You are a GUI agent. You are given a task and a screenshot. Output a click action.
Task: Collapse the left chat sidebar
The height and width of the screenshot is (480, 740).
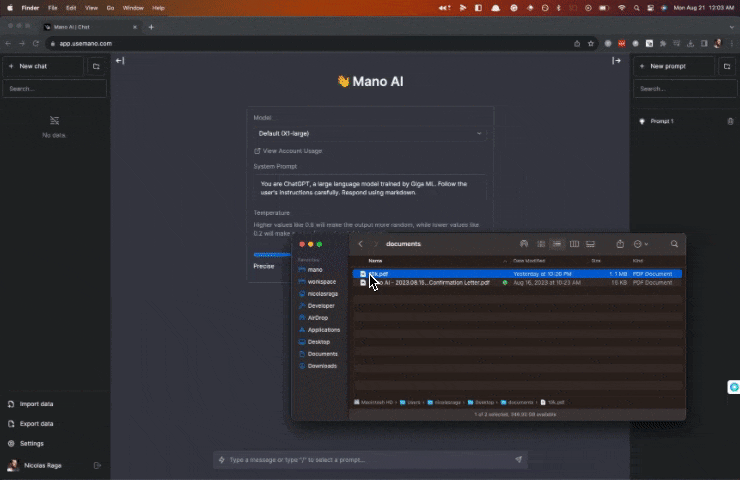120,61
